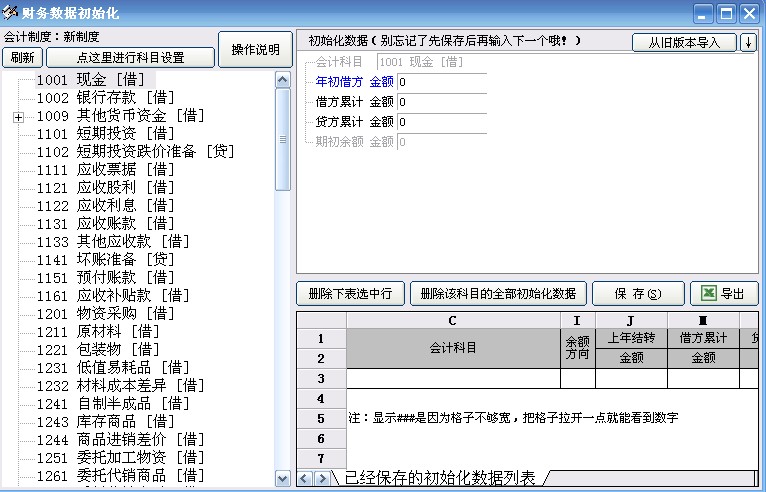Select account 1131 应收账款 [借]

pyautogui.click(x=106, y=224)
